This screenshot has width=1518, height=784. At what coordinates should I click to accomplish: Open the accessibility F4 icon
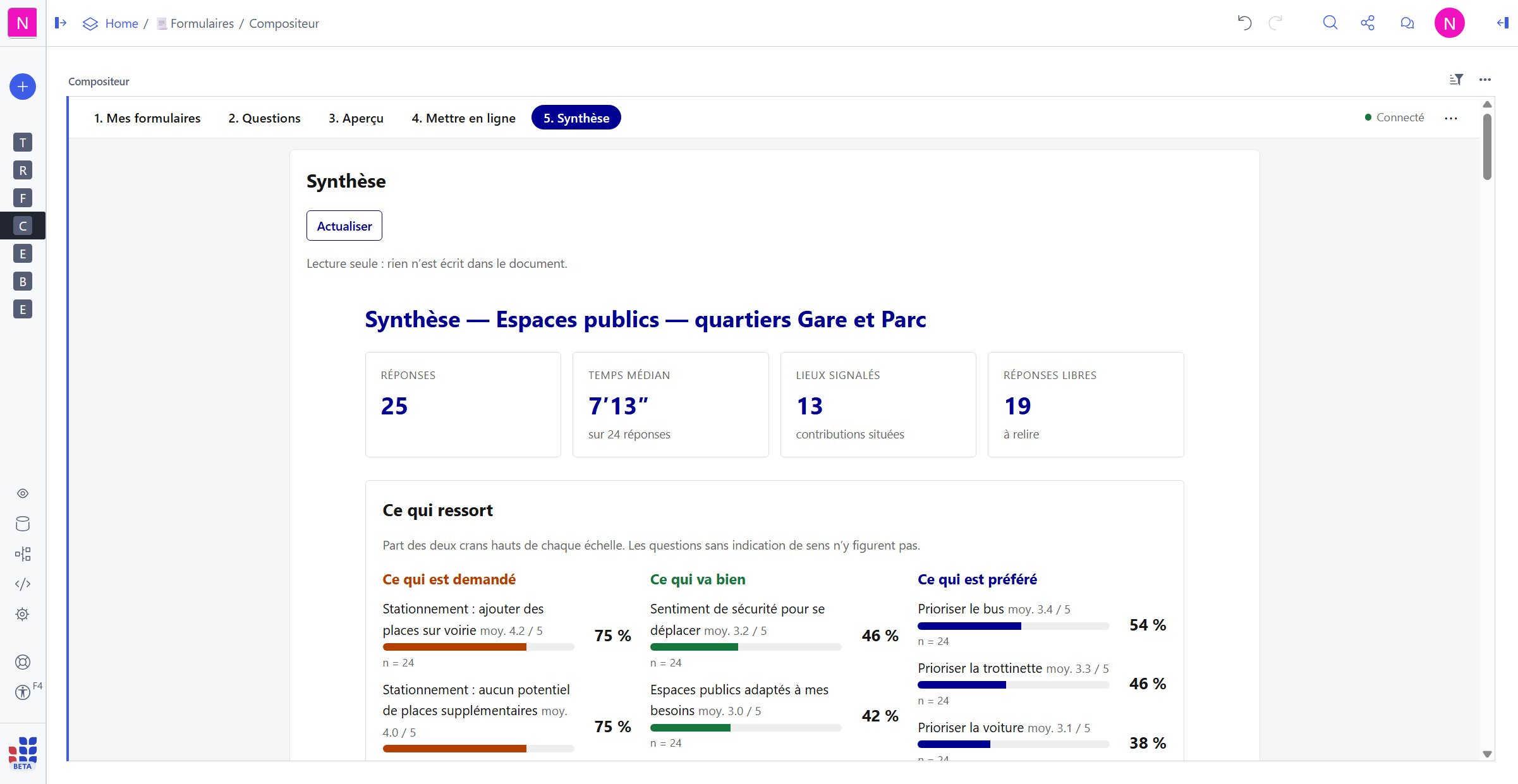pyautogui.click(x=23, y=692)
